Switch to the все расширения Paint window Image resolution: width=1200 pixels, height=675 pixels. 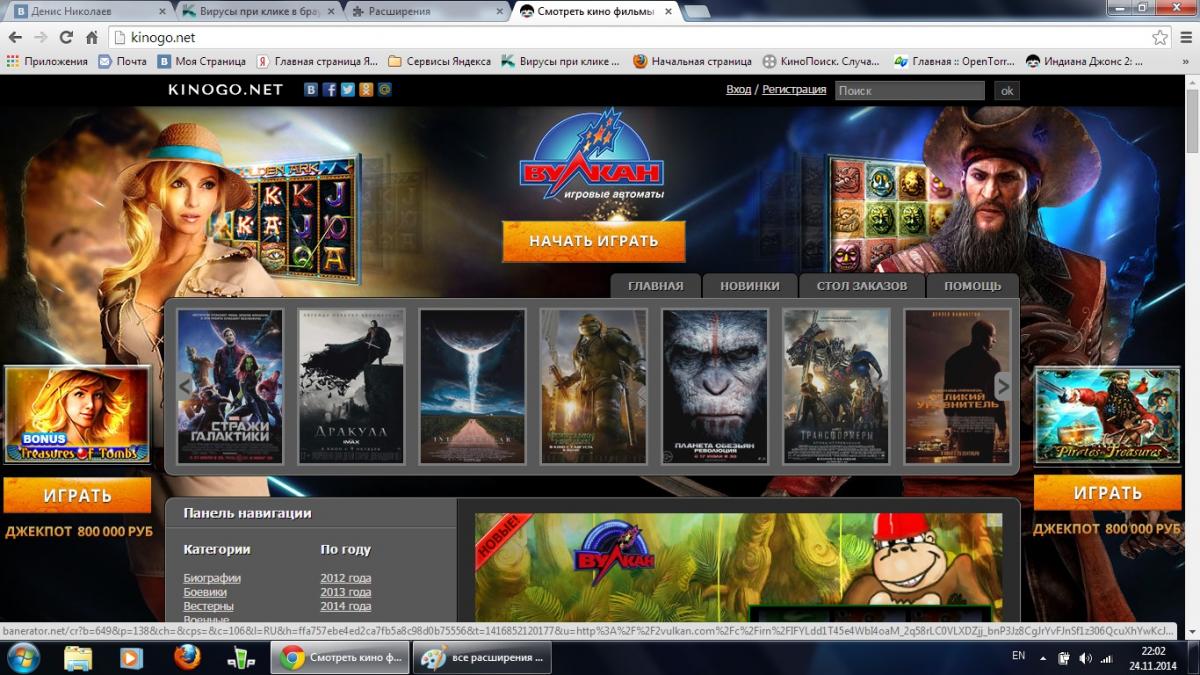pyautogui.click(x=482, y=657)
